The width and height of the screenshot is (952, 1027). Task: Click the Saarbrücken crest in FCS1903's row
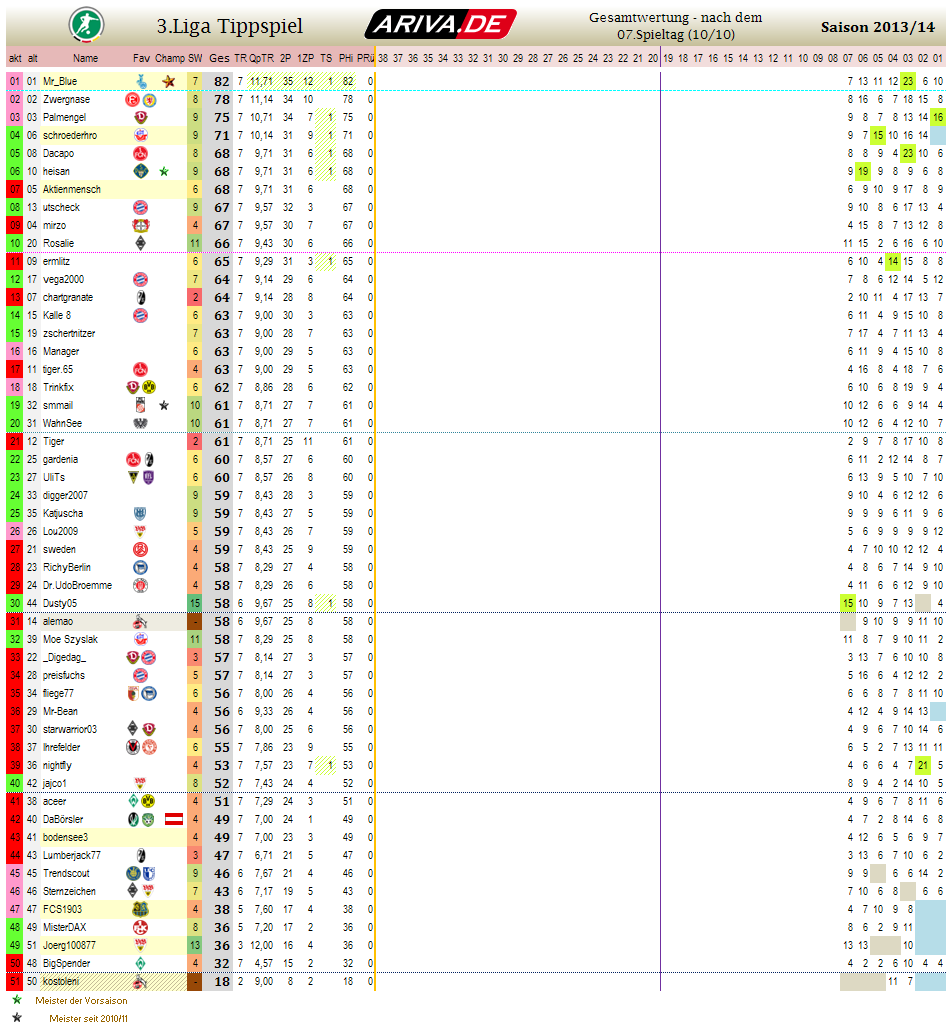pos(141,909)
